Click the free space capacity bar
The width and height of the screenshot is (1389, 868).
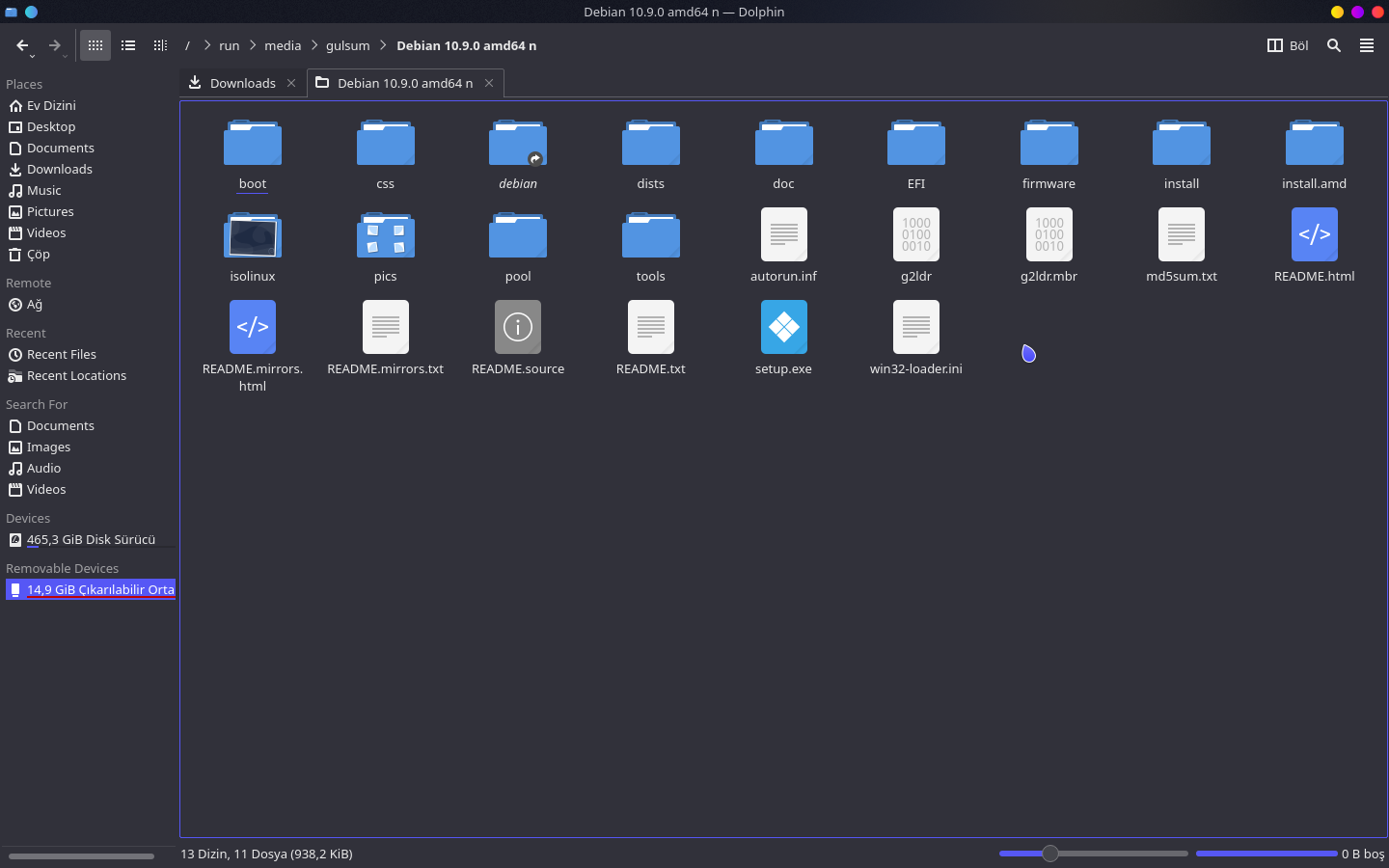click(1266, 854)
